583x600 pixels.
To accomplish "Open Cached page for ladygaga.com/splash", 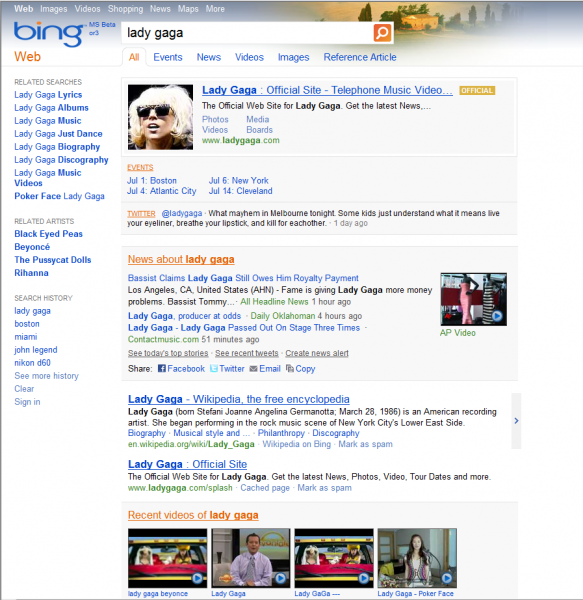I will click(265, 488).
